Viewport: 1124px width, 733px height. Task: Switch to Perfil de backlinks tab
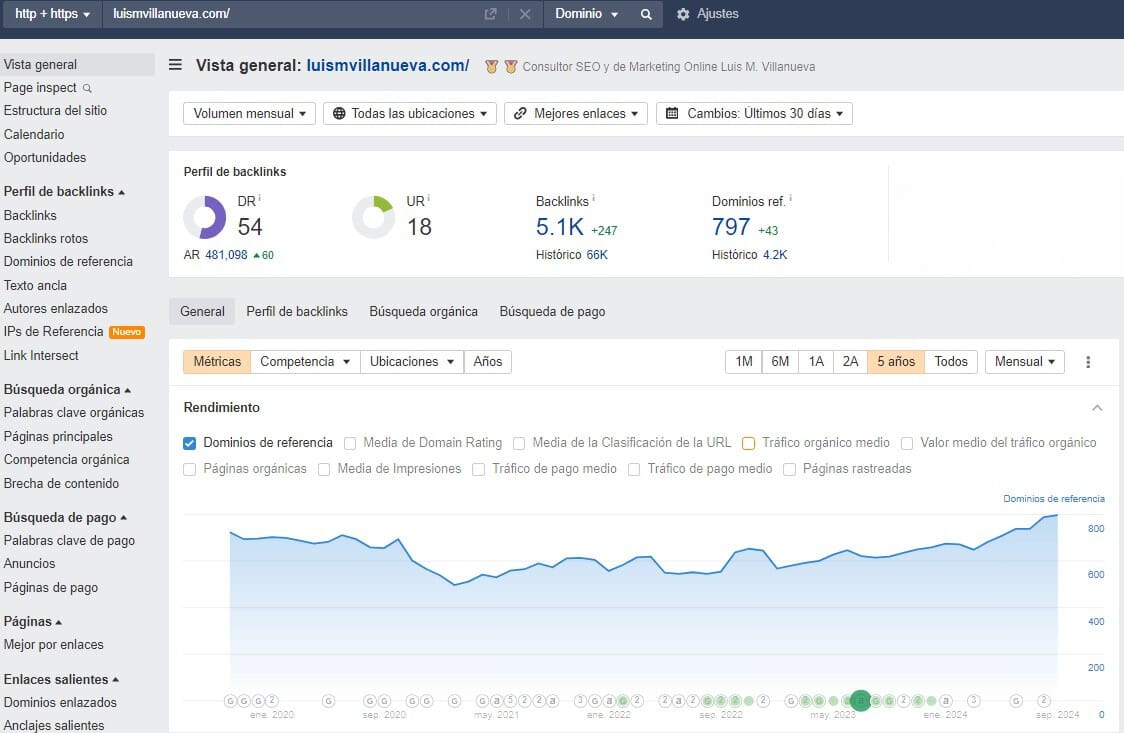click(x=297, y=312)
